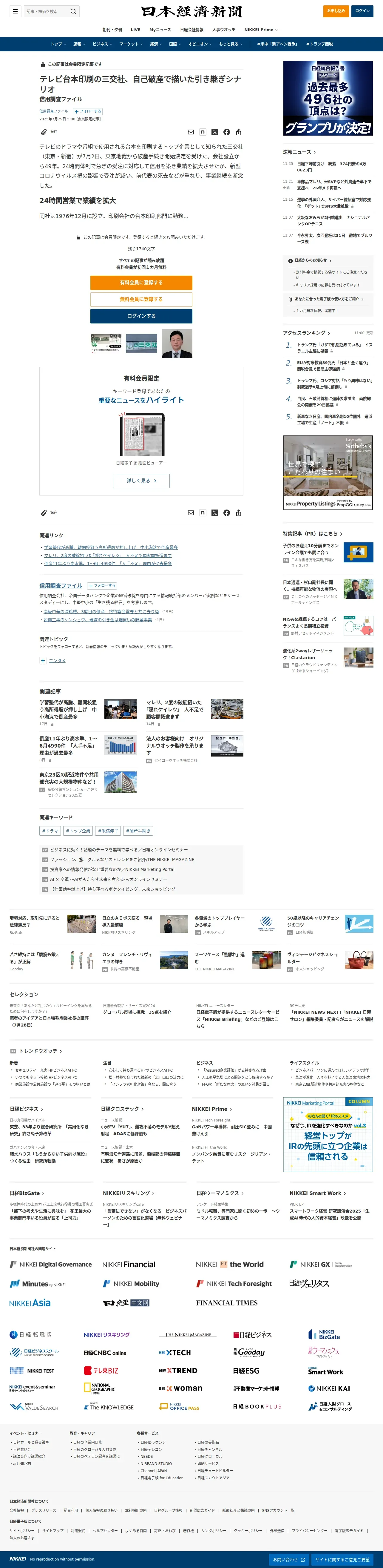Toggle フォローする next to the date-line 信用調査ファイル

pyautogui.click(x=87, y=111)
